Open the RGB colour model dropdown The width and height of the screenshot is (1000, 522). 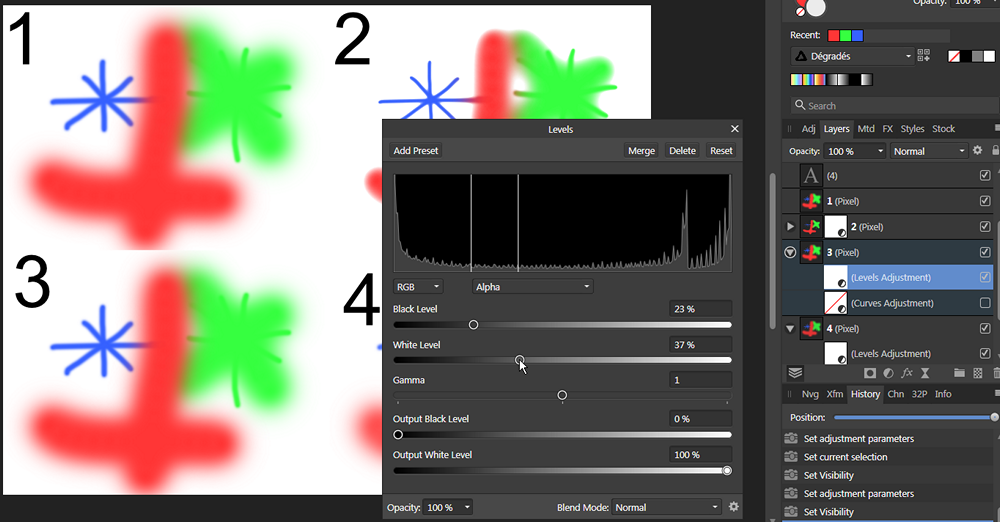[418, 287]
